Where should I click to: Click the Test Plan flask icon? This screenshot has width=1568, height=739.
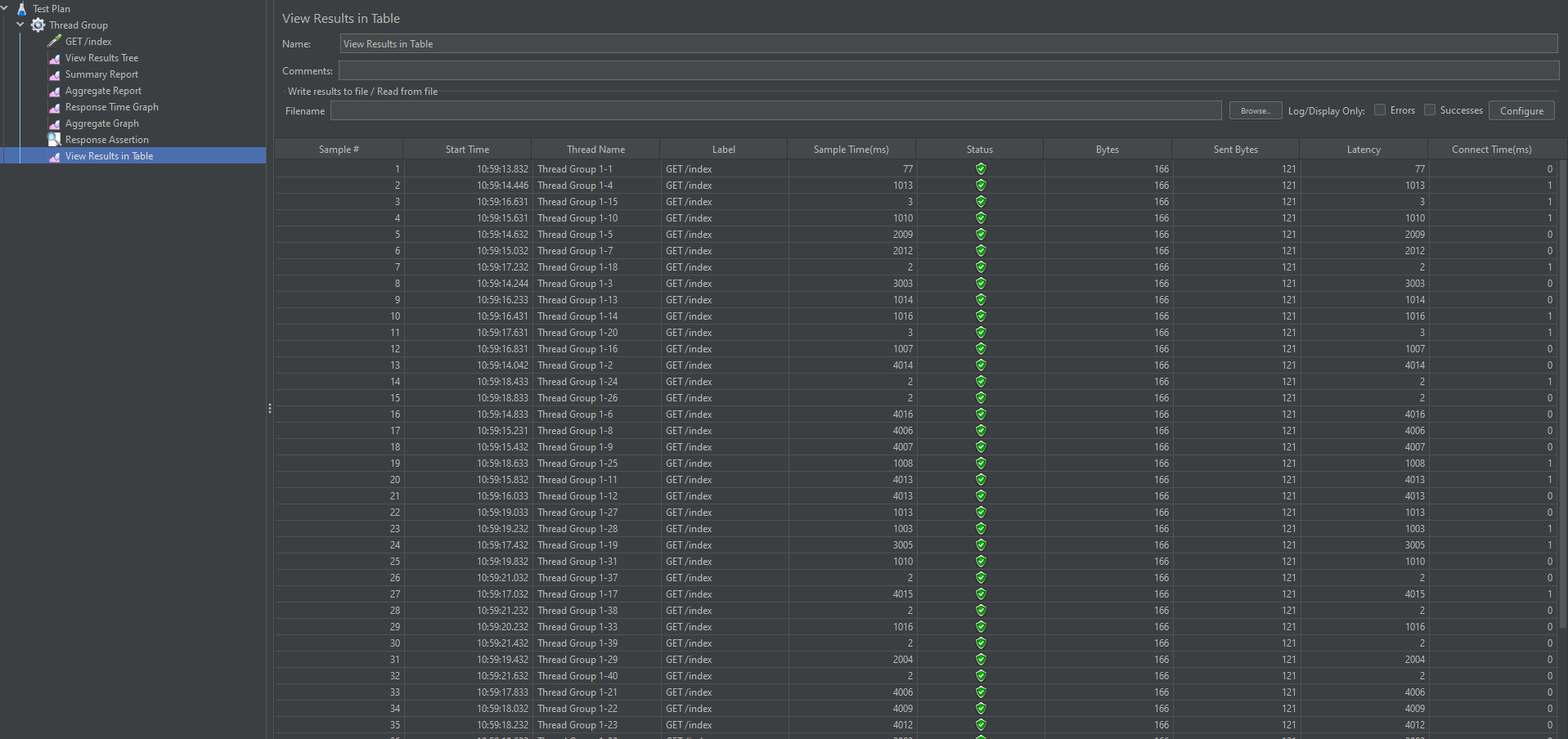click(x=22, y=9)
